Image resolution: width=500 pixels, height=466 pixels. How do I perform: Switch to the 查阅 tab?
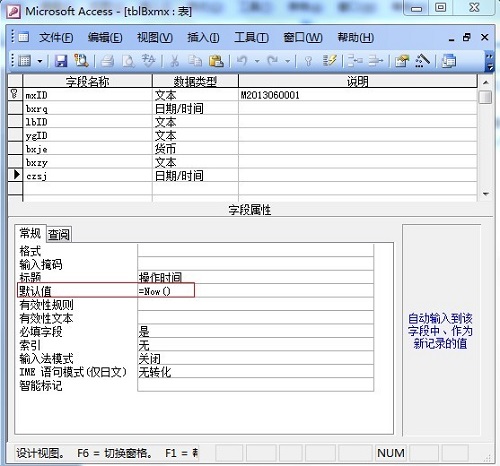59,234
